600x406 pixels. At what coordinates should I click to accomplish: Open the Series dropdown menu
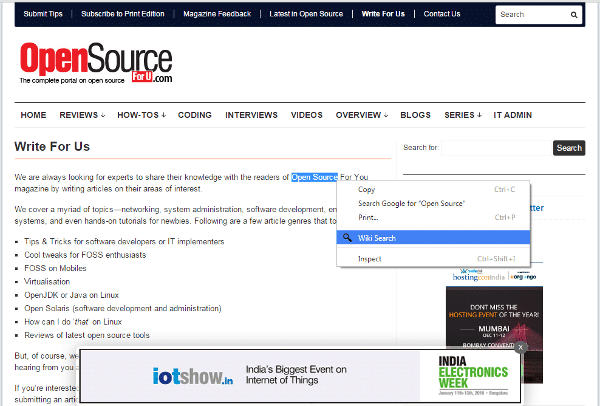coord(463,115)
